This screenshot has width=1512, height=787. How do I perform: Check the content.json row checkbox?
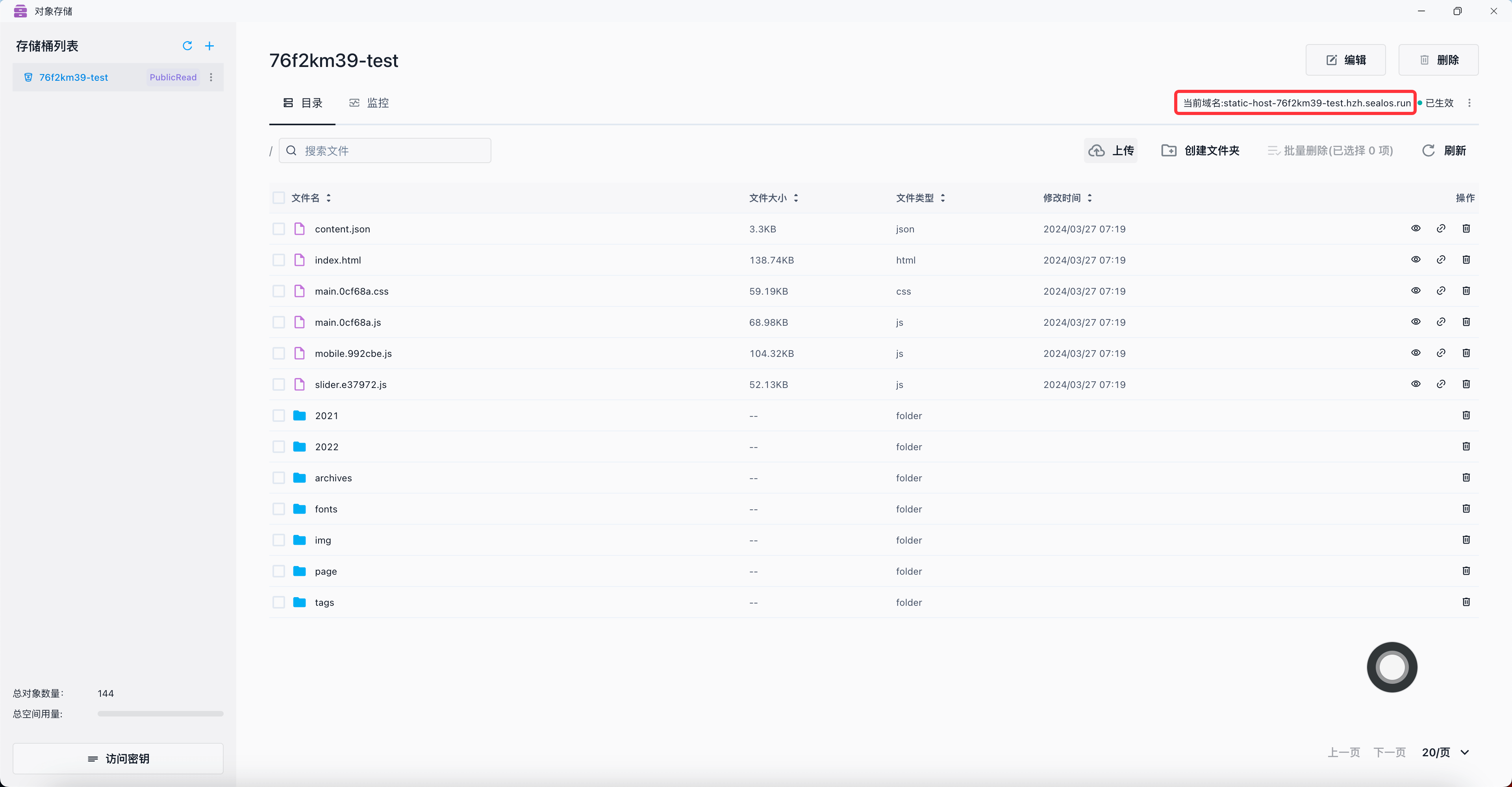pyautogui.click(x=279, y=229)
